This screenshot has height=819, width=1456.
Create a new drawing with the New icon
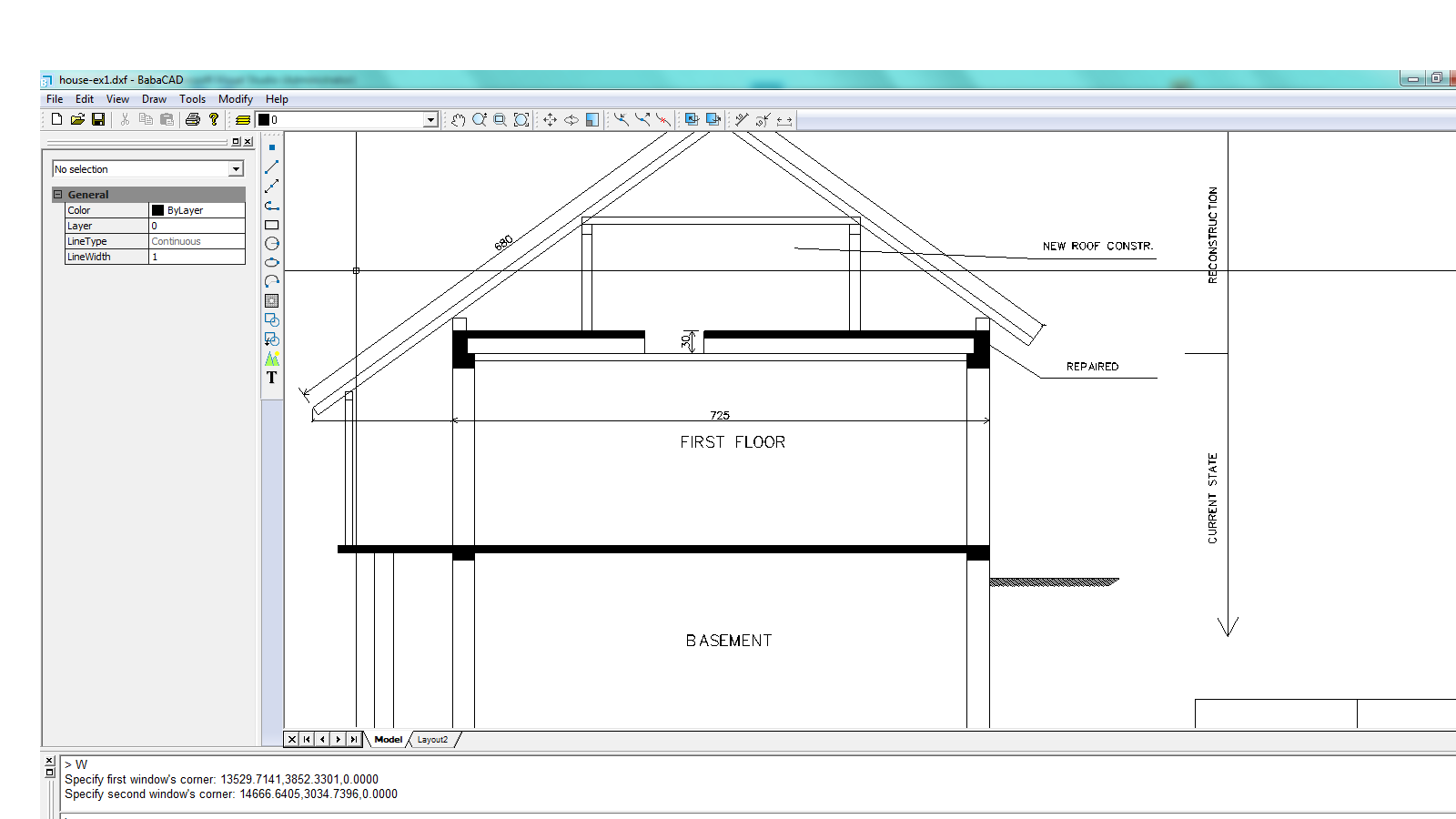click(x=56, y=119)
